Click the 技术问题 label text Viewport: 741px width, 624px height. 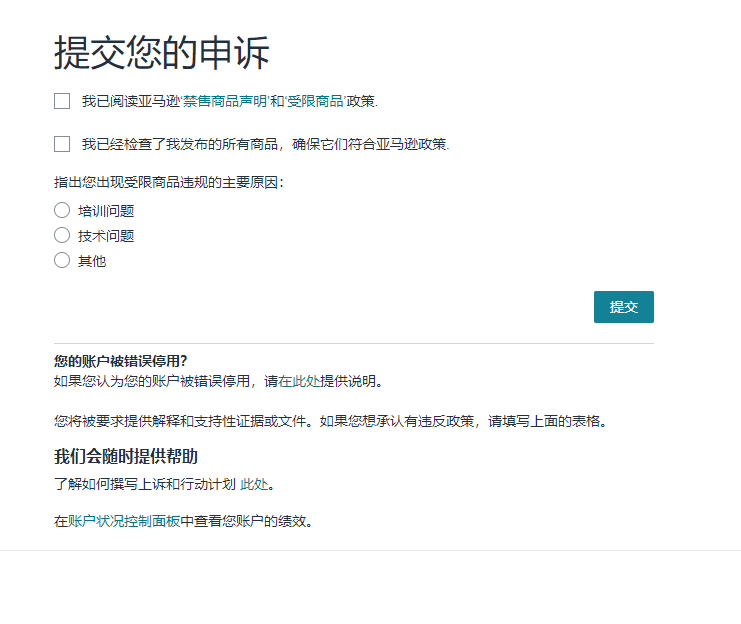106,236
